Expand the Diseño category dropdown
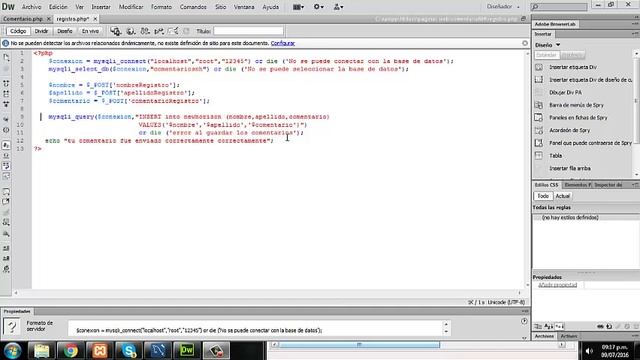The height and width of the screenshot is (360, 640). click(x=548, y=45)
